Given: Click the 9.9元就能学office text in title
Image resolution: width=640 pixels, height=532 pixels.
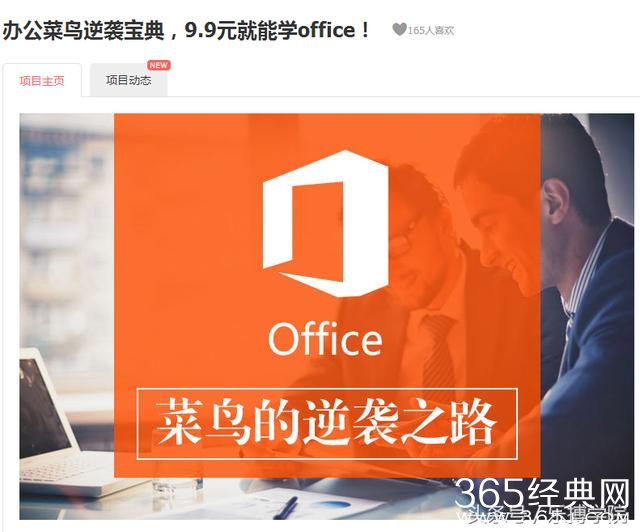Looking at the screenshot, I should tap(270, 31).
